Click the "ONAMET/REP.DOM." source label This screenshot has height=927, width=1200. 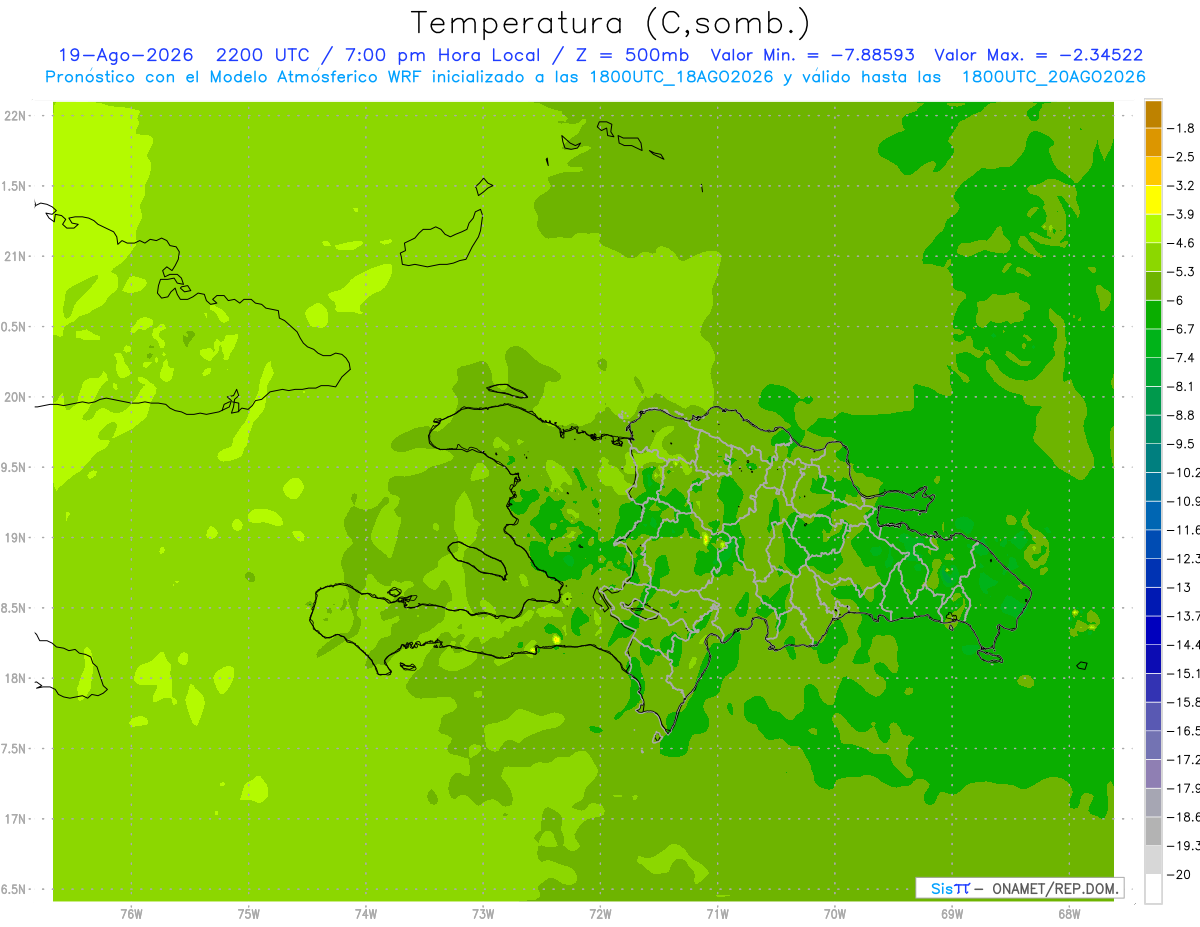[1054, 888]
